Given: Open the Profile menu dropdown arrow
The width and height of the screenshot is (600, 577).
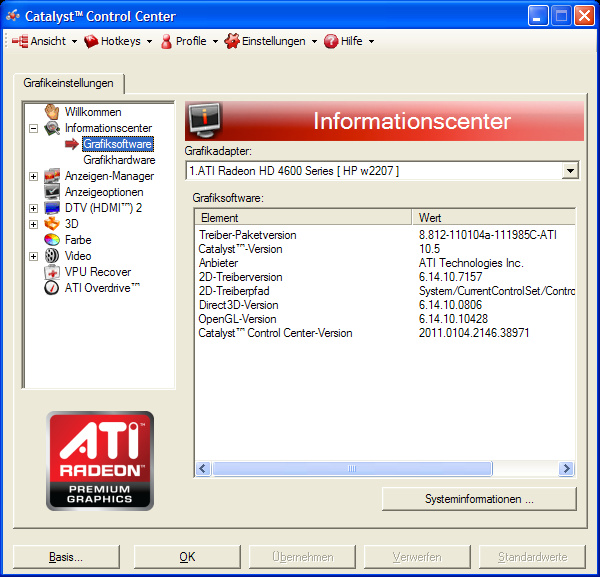Looking at the screenshot, I should (215, 41).
